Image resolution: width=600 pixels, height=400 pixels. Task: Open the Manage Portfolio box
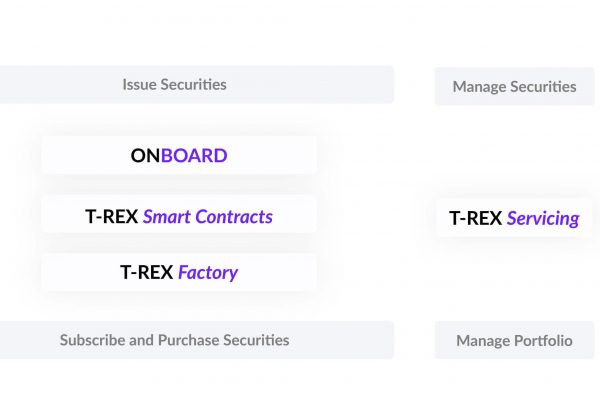[515, 340]
